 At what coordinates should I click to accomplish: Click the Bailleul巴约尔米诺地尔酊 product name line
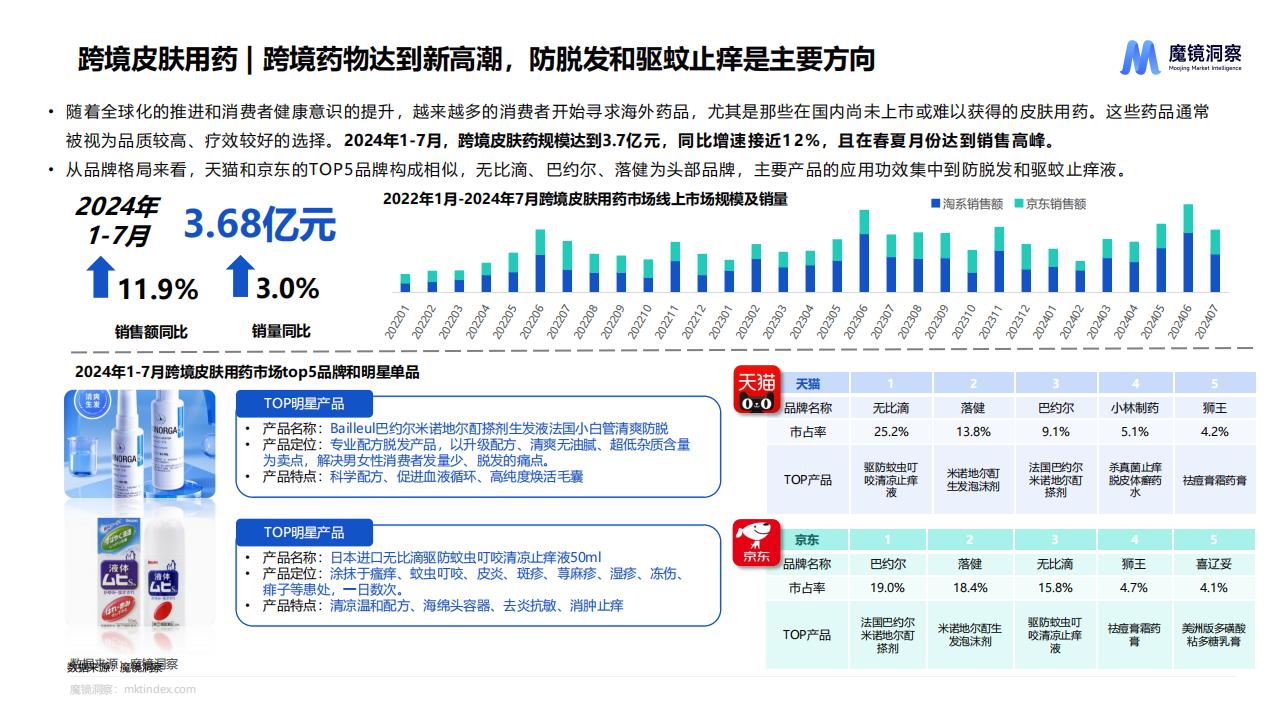(x=464, y=428)
